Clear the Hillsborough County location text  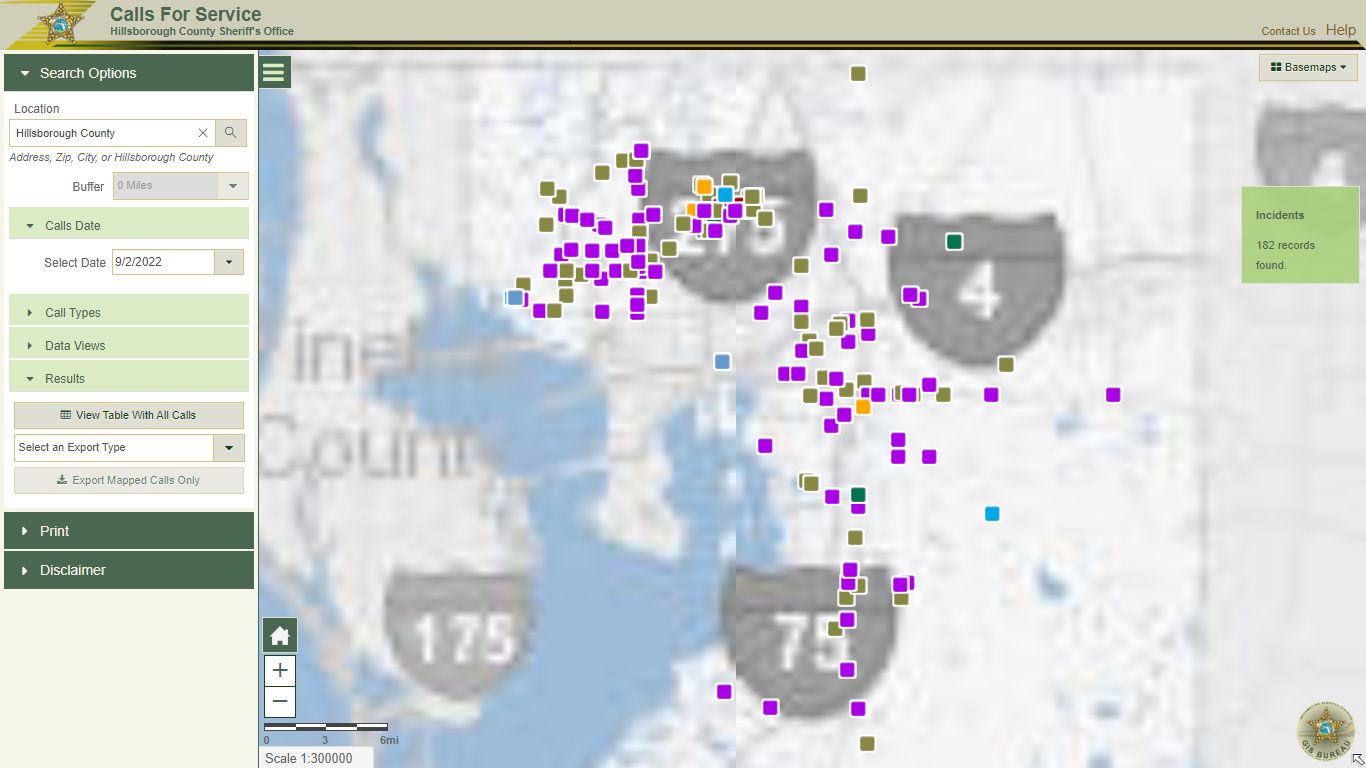point(203,133)
